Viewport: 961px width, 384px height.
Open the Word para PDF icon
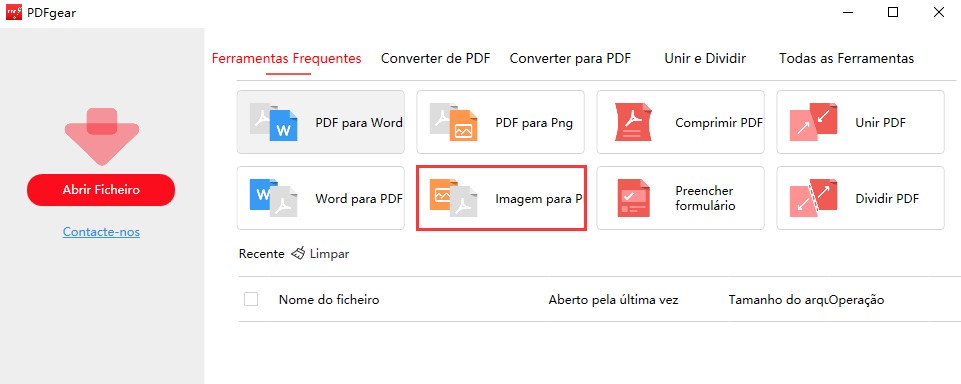point(273,198)
